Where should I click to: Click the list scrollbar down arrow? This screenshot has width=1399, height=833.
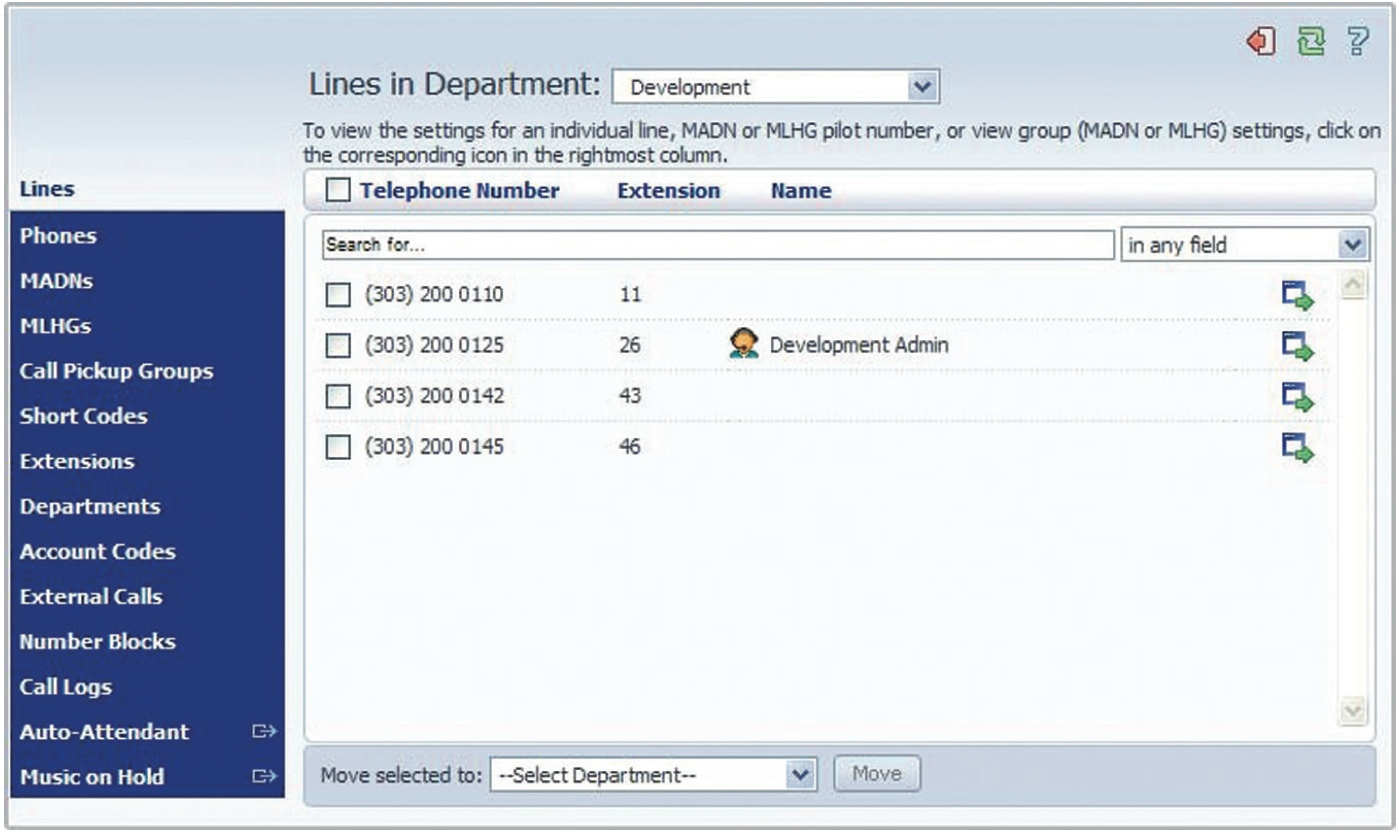1355,710
